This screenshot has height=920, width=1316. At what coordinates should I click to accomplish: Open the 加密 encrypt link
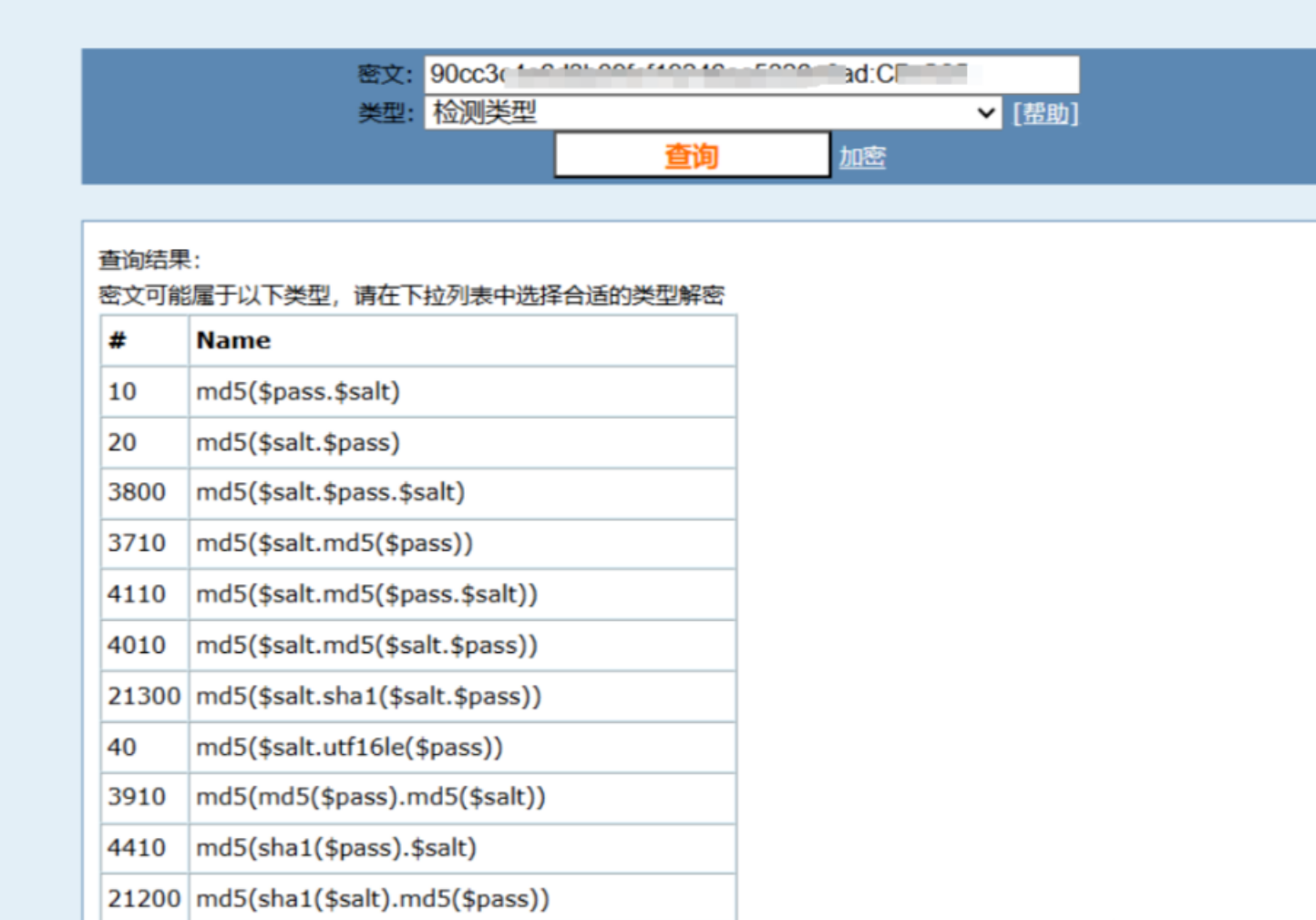point(862,157)
